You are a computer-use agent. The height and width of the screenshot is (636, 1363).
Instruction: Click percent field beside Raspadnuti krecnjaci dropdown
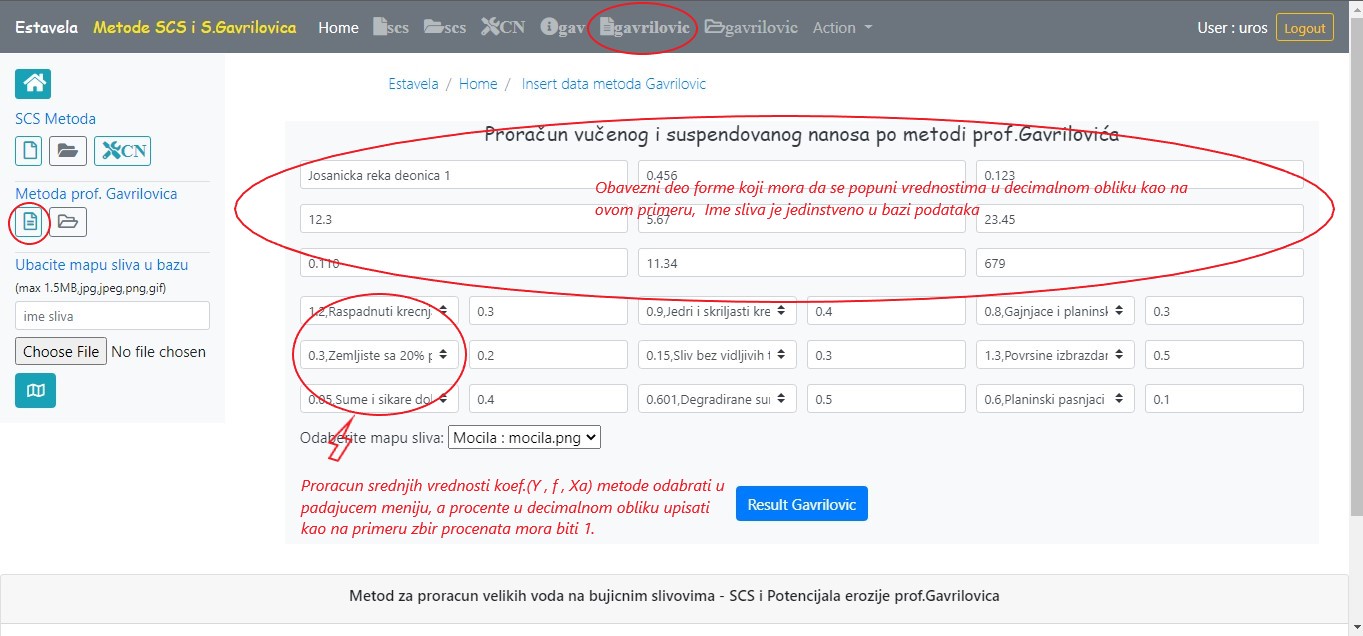(549, 311)
